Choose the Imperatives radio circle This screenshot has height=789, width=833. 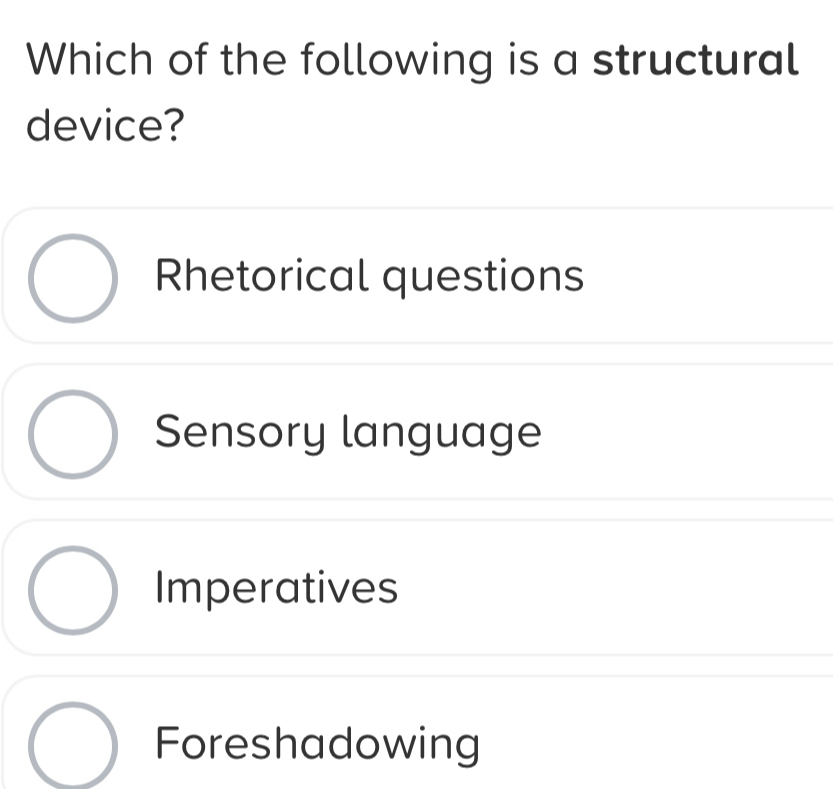tap(72, 591)
